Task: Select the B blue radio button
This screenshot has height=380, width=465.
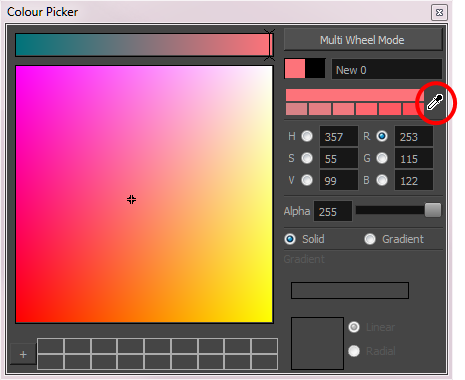Action: 382,180
